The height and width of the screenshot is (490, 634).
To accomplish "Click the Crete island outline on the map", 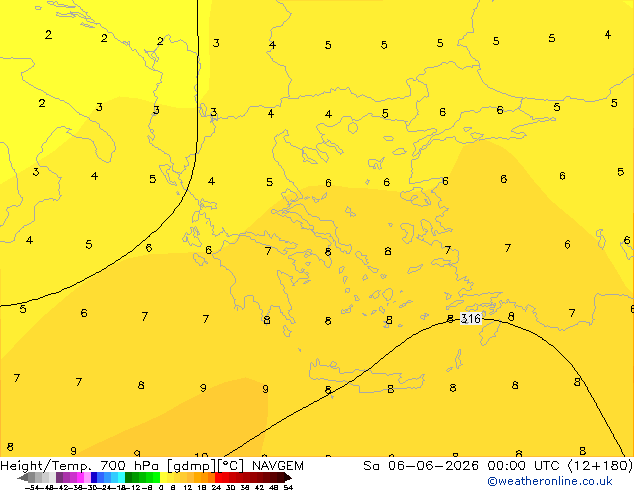I will 366,376.
